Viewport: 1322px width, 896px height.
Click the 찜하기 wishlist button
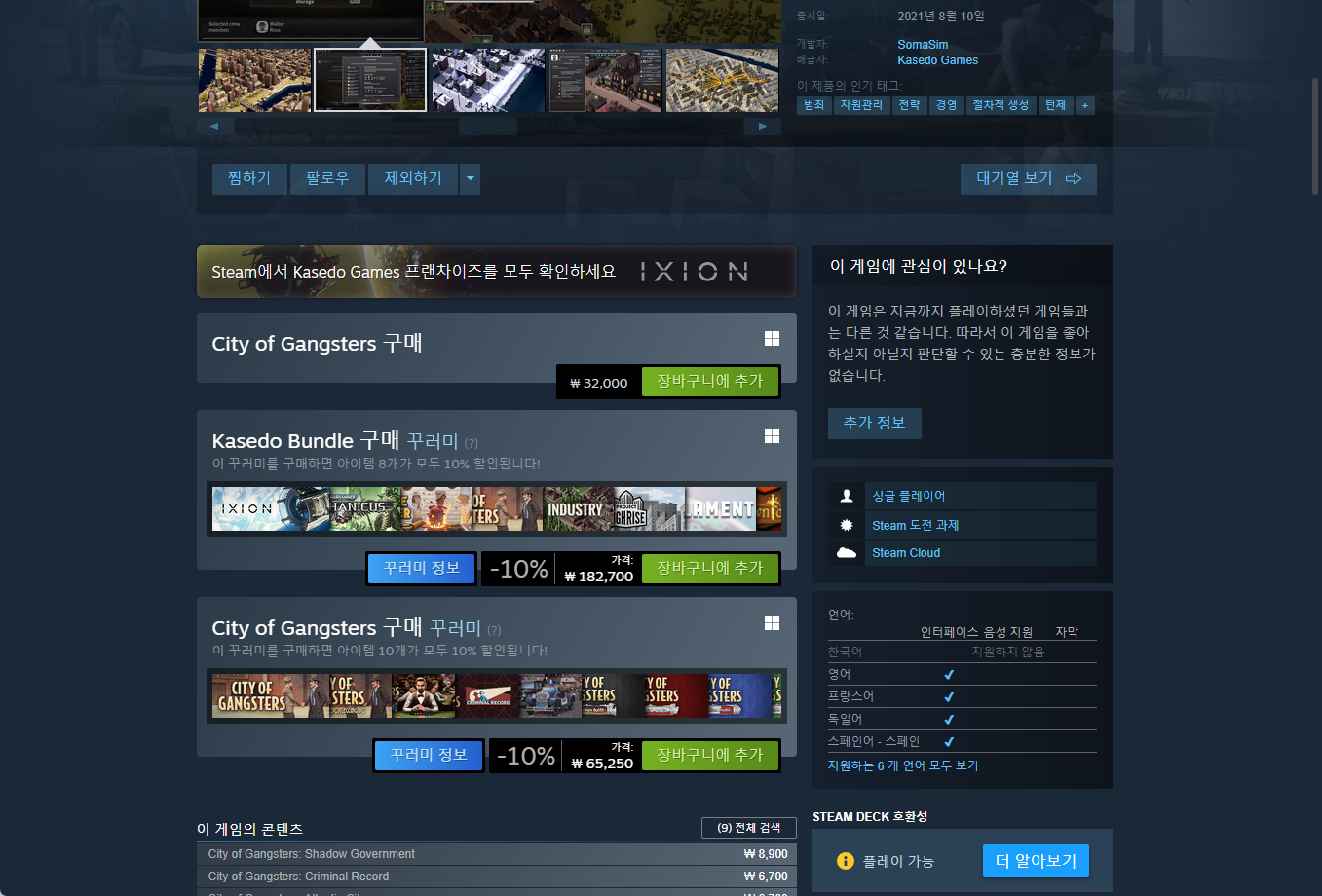click(249, 178)
